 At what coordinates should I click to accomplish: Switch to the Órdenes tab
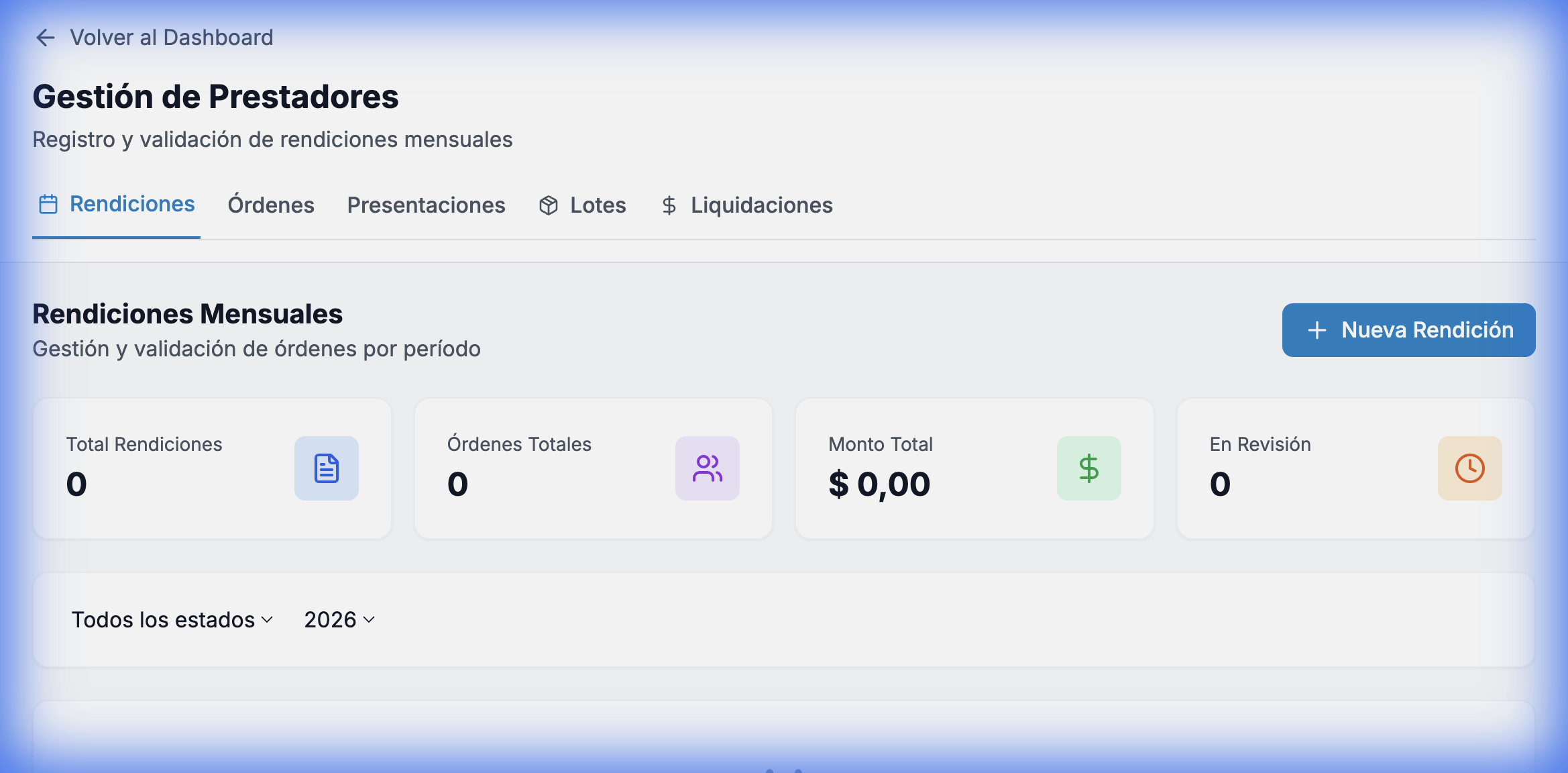point(271,205)
